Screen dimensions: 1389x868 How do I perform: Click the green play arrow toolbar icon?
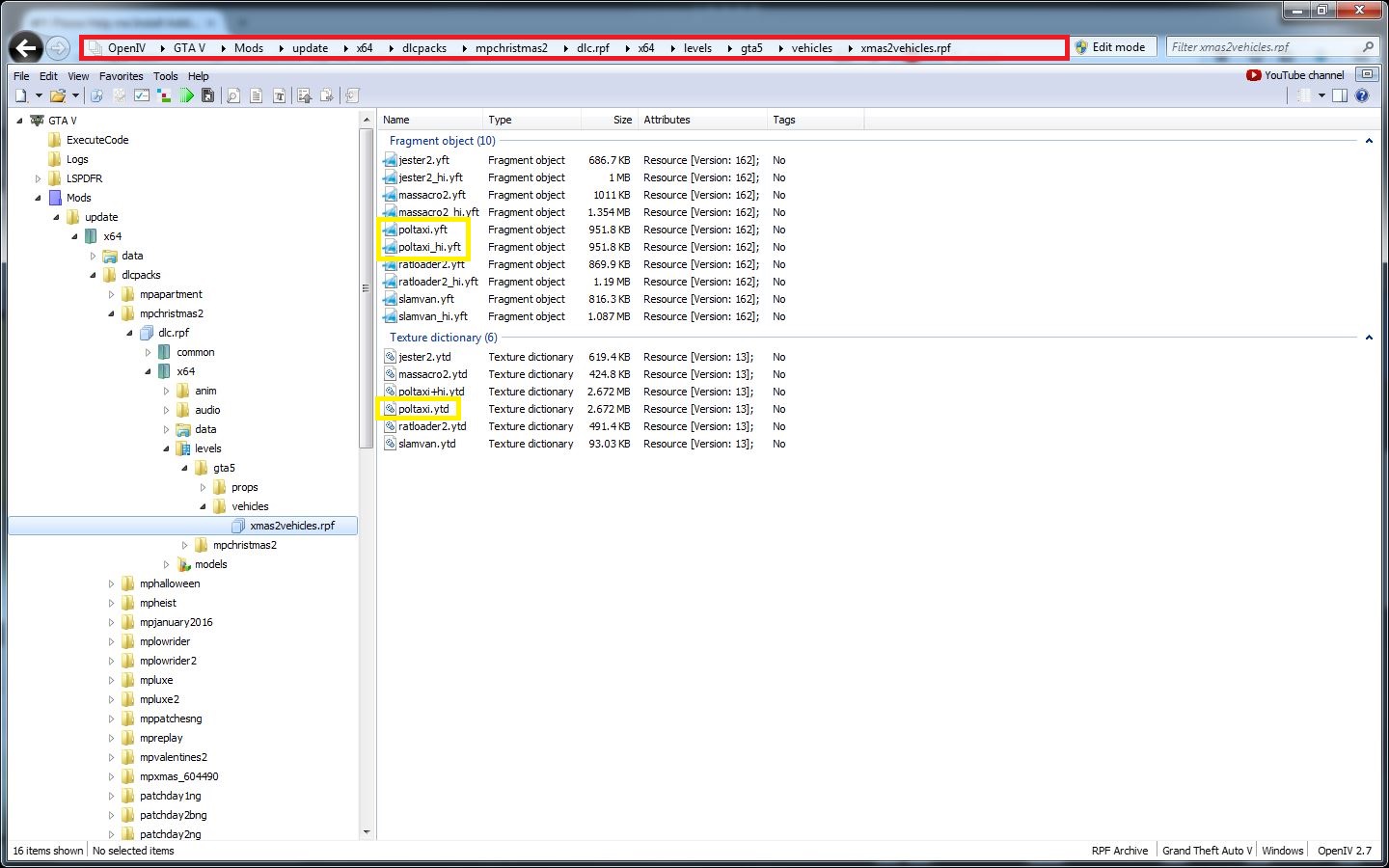click(186, 95)
